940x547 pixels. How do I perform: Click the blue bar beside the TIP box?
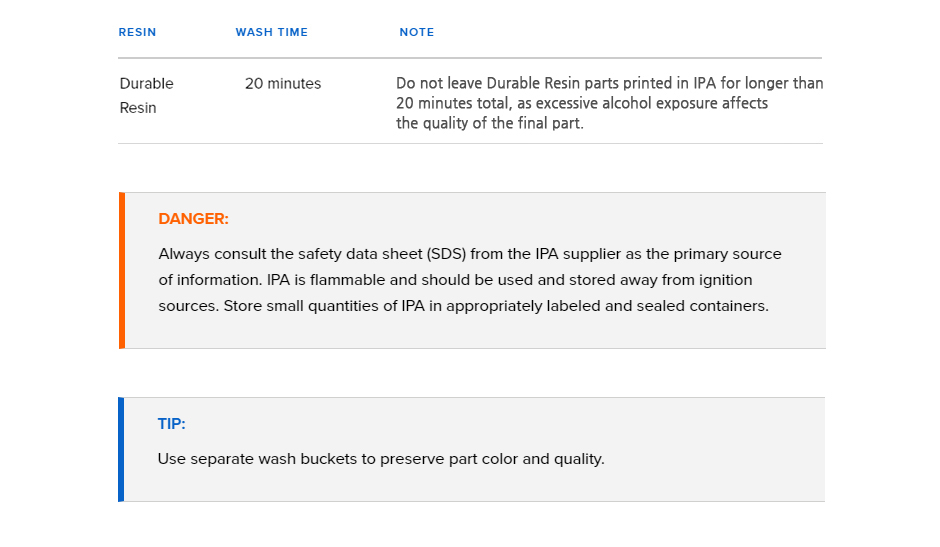(x=121, y=449)
